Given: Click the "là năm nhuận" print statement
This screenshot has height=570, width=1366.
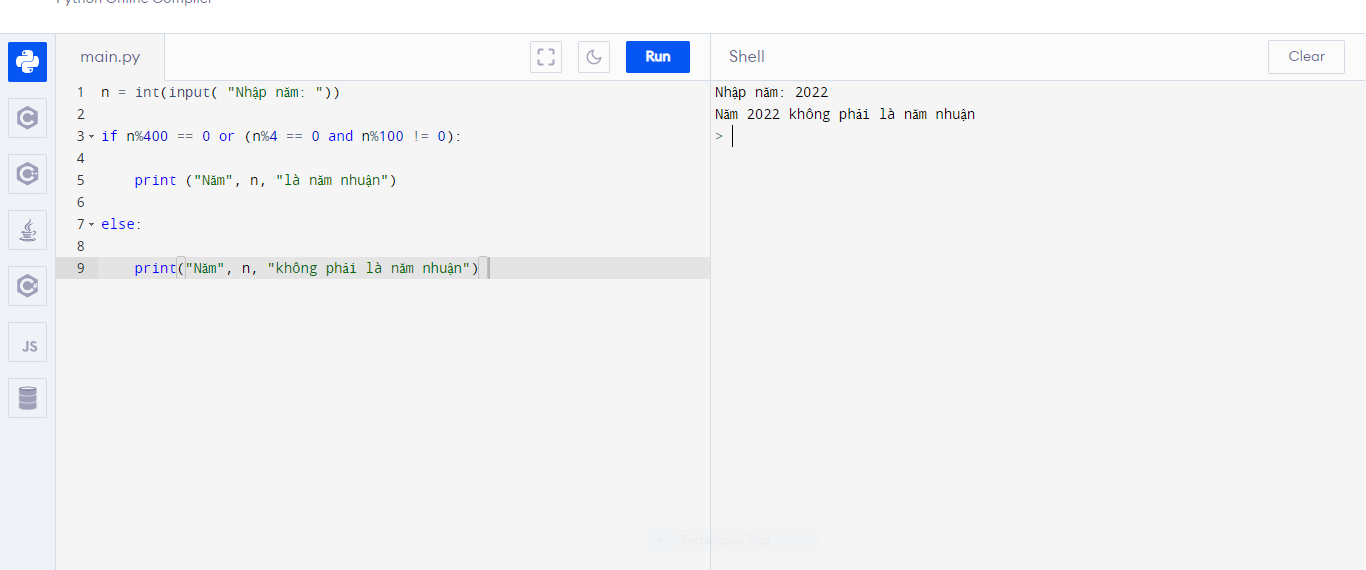Looking at the screenshot, I should [265, 180].
